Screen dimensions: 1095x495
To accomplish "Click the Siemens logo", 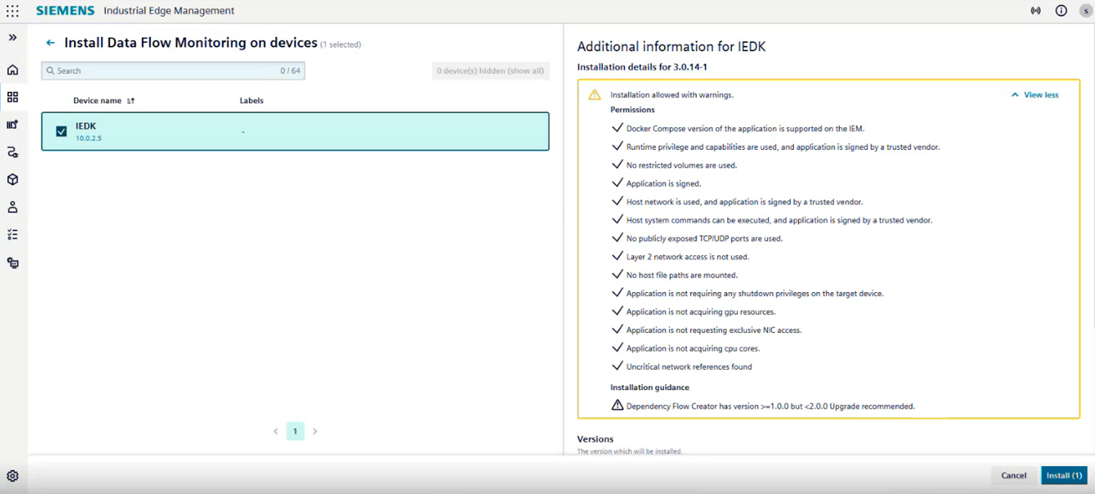I will pos(65,11).
